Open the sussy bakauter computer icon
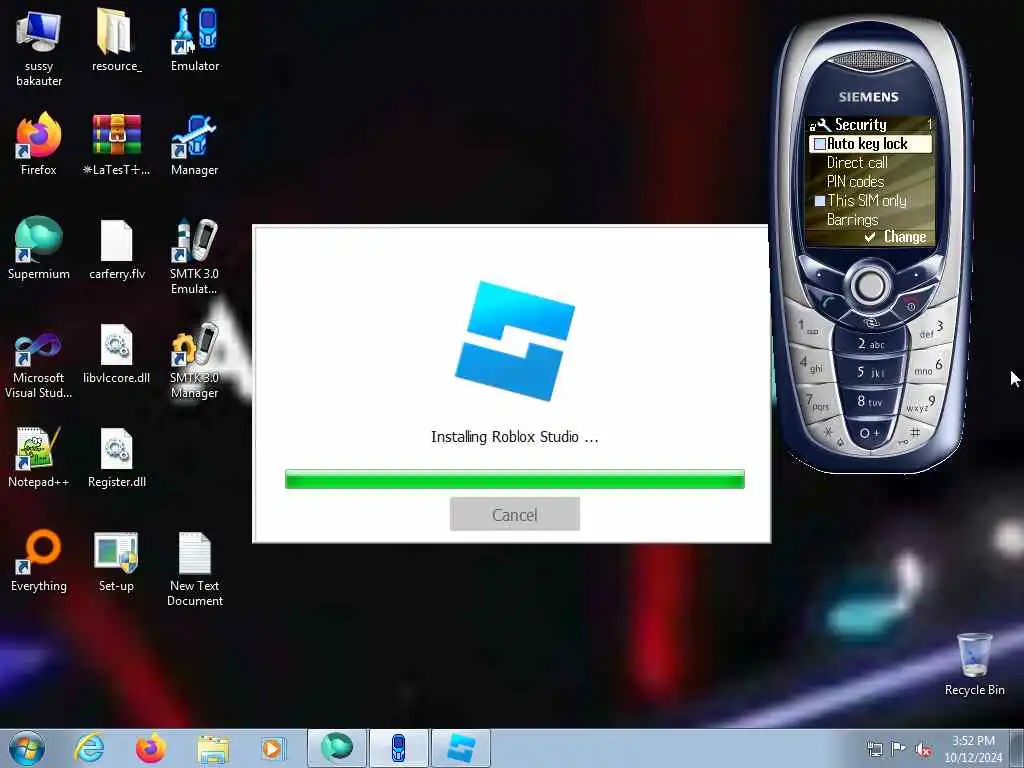The image size is (1024, 768). pyautogui.click(x=39, y=48)
